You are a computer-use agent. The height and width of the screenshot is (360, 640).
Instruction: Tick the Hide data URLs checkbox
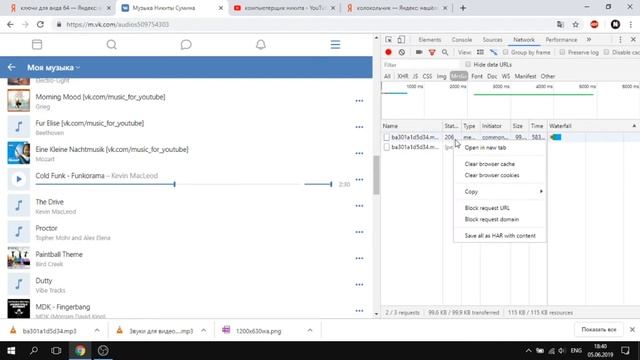(x=468, y=64)
